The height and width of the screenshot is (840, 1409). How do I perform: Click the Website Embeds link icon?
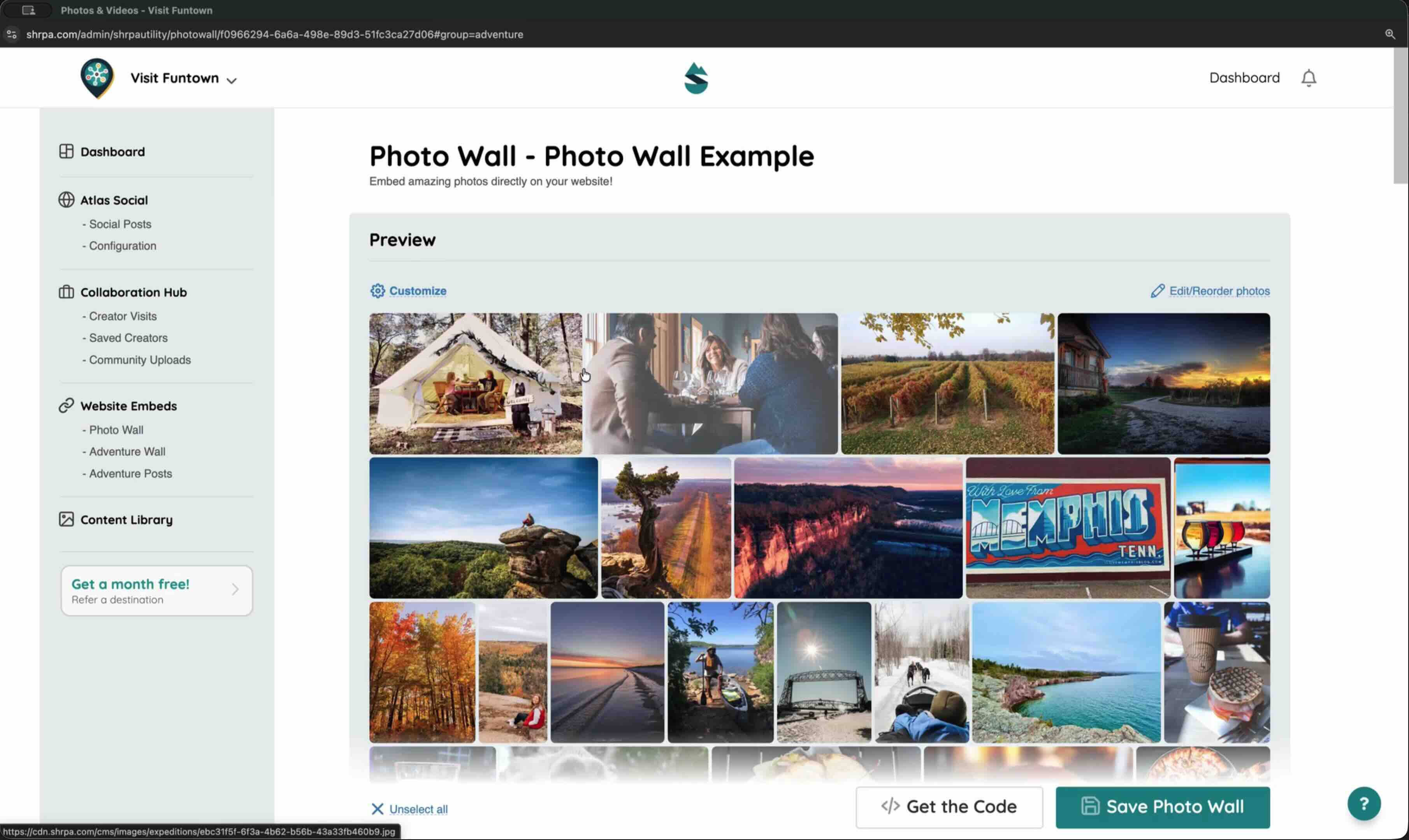tap(66, 405)
